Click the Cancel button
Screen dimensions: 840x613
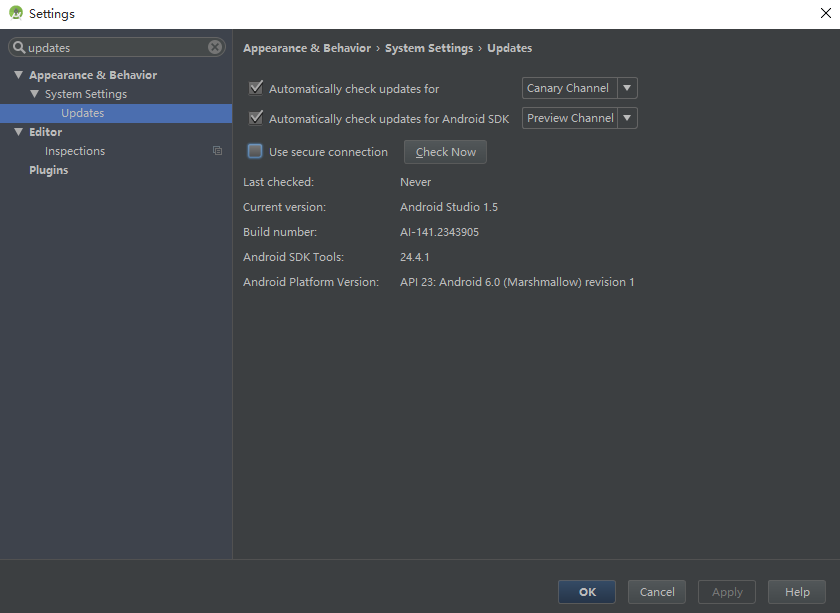click(657, 592)
